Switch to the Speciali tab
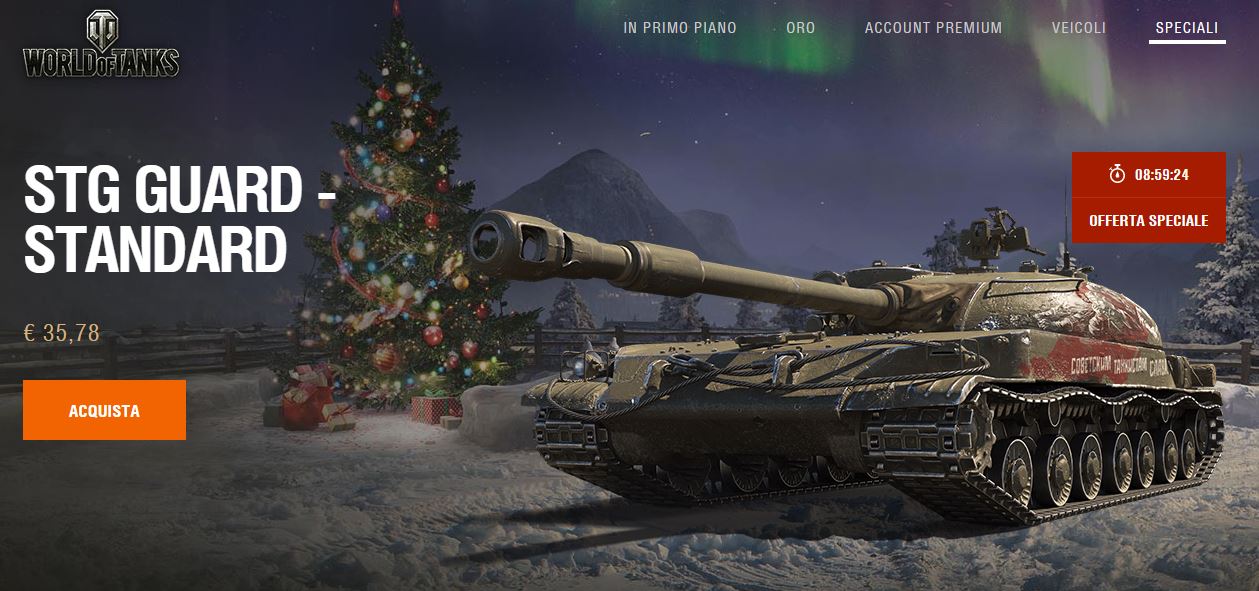Image resolution: width=1259 pixels, height=591 pixels. coord(1187,28)
